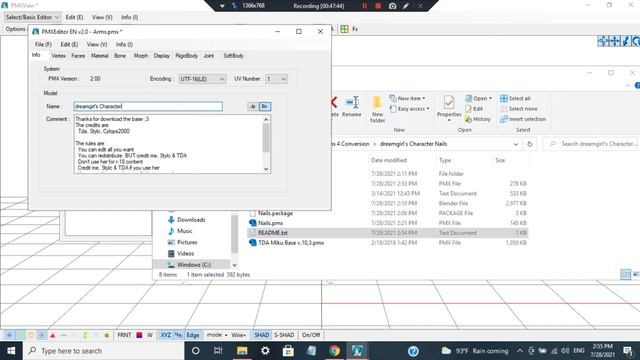
Task: Click History in Explorer ribbon
Action: [478, 119]
